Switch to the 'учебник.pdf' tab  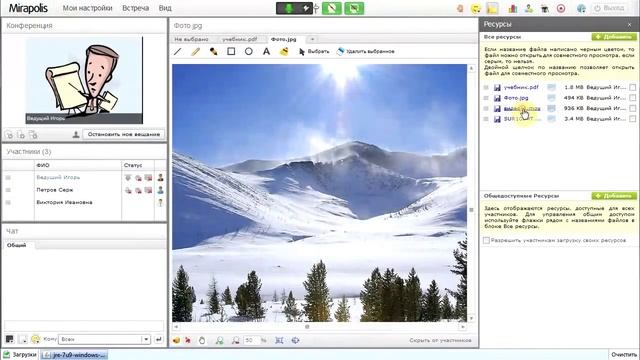(x=240, y=39)
